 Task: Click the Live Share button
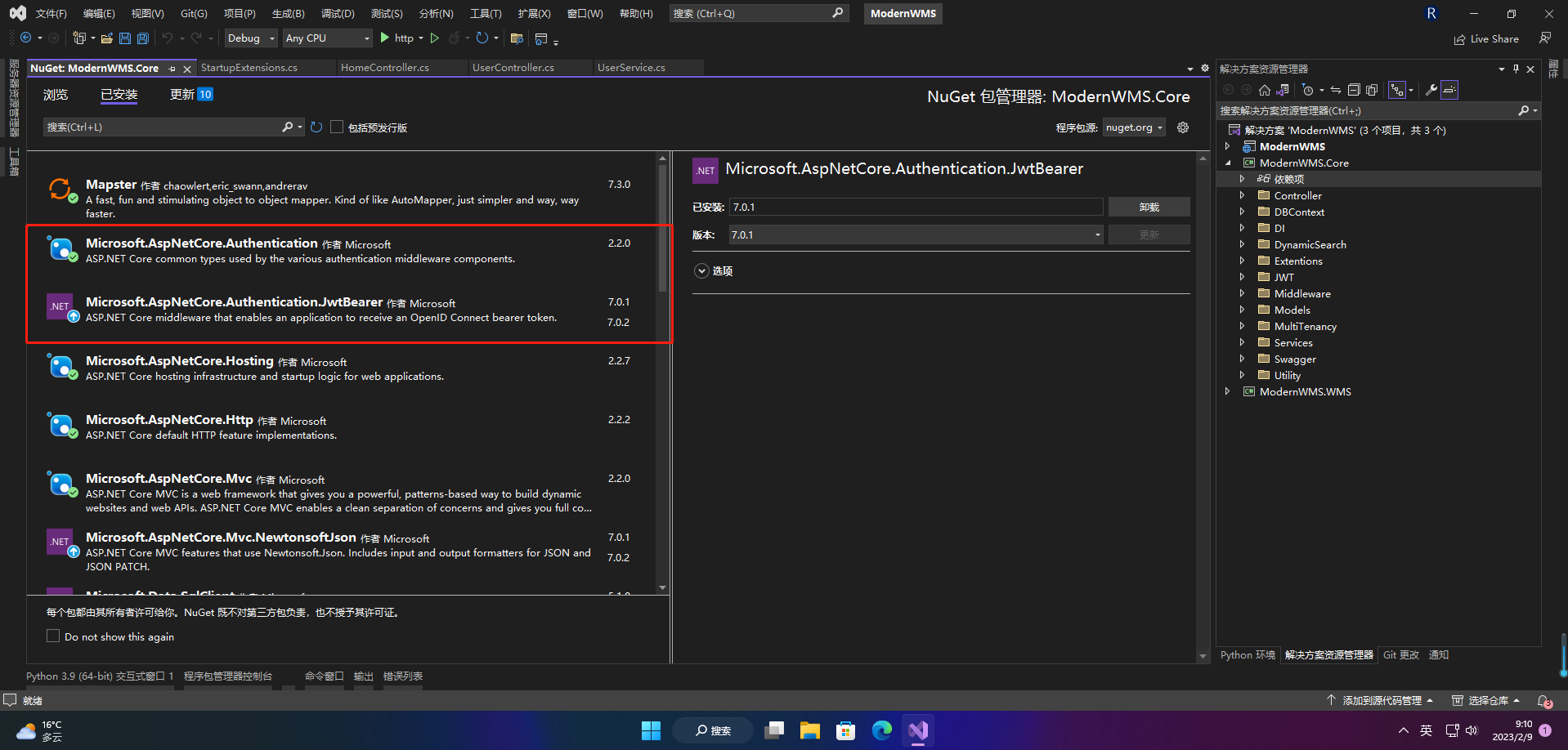click(1486, 38)
